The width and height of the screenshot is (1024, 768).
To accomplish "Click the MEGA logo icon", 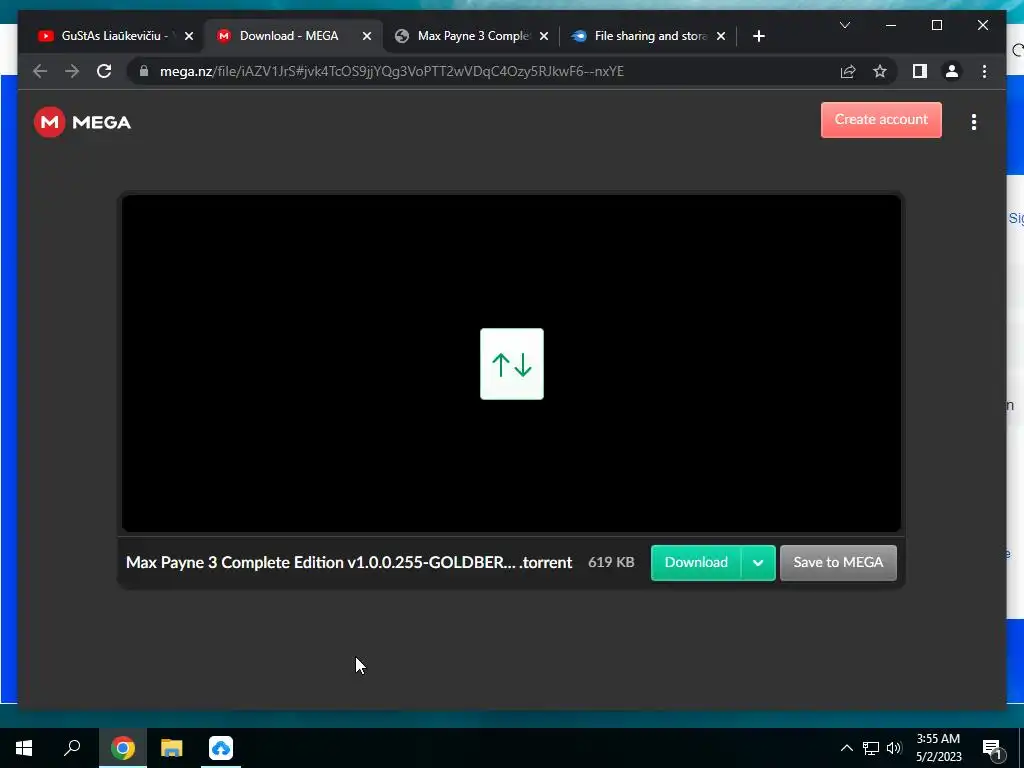I will click(50, 122).
